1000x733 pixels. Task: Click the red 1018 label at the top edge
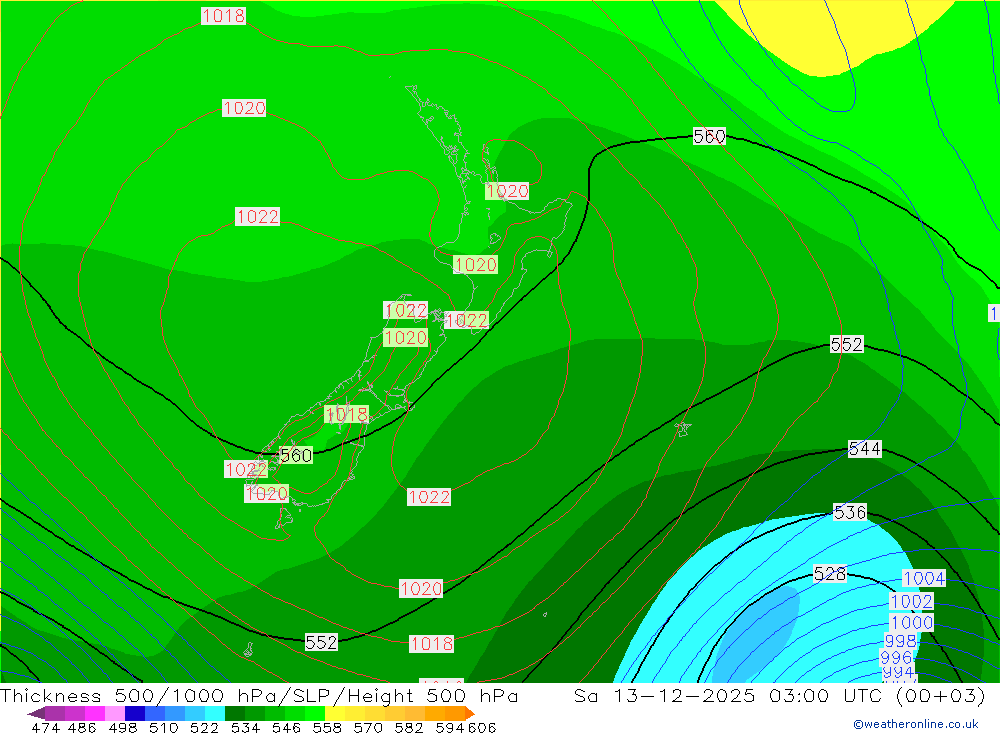223,16
